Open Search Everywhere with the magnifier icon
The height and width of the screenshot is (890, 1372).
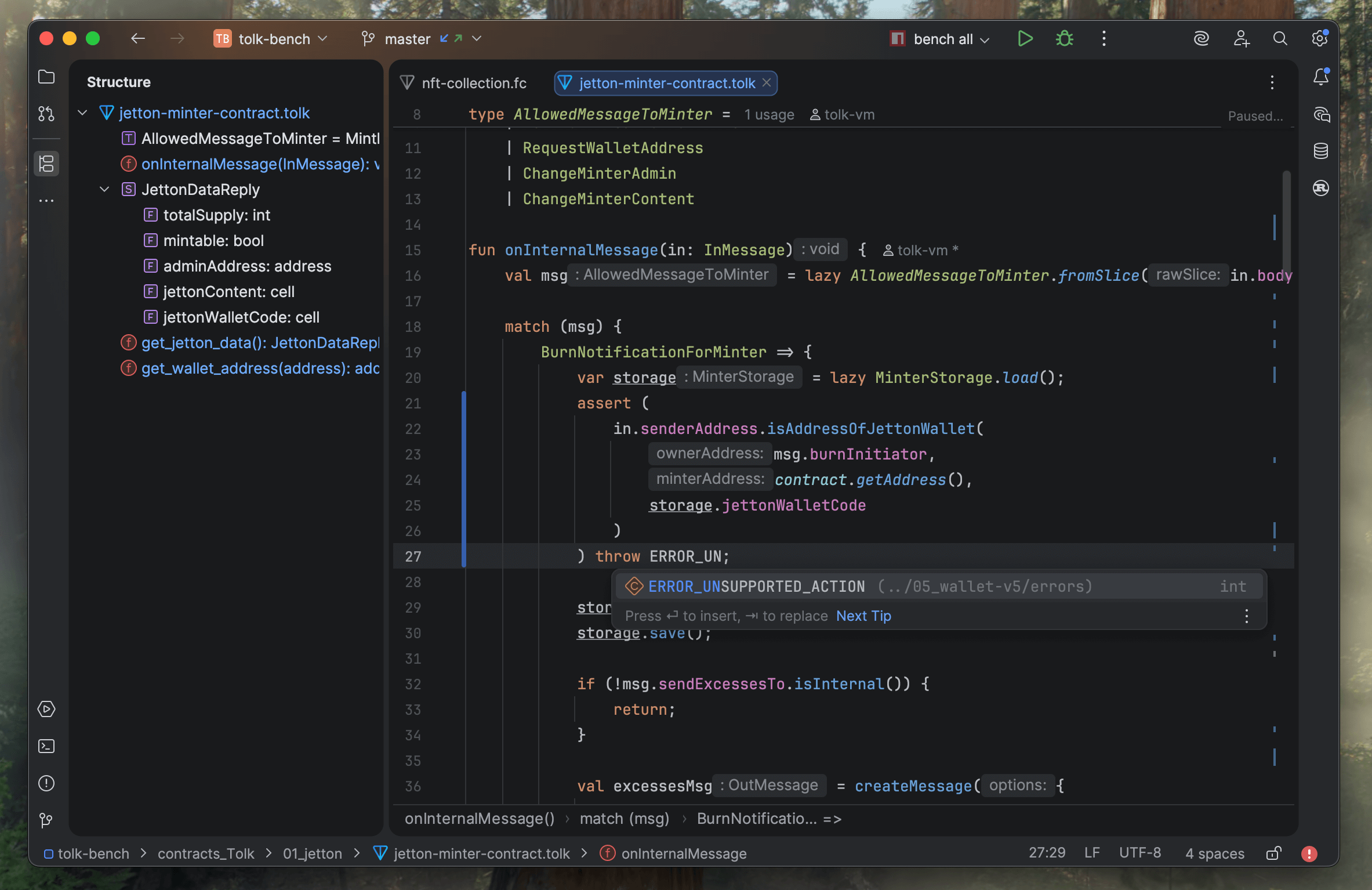tap(1280, 39)
